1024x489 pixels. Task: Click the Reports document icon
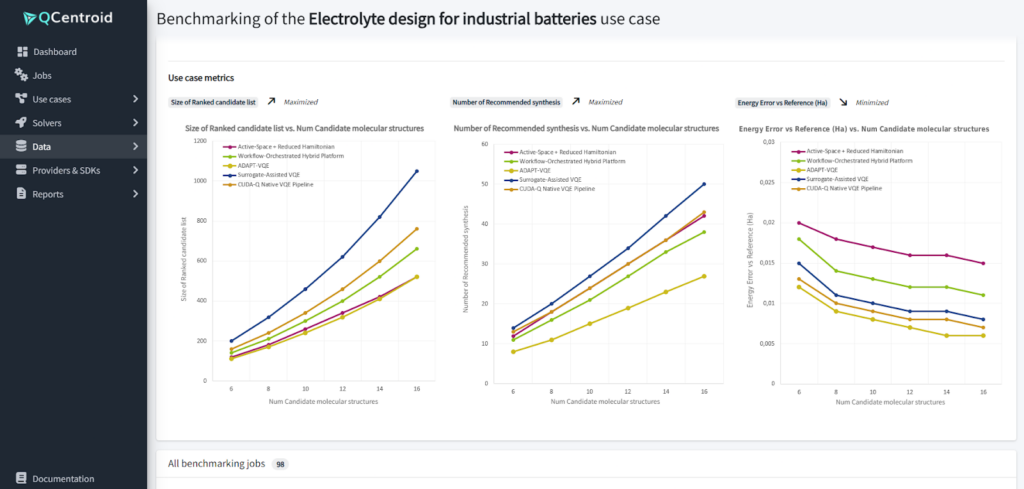(x=22, y=194)
